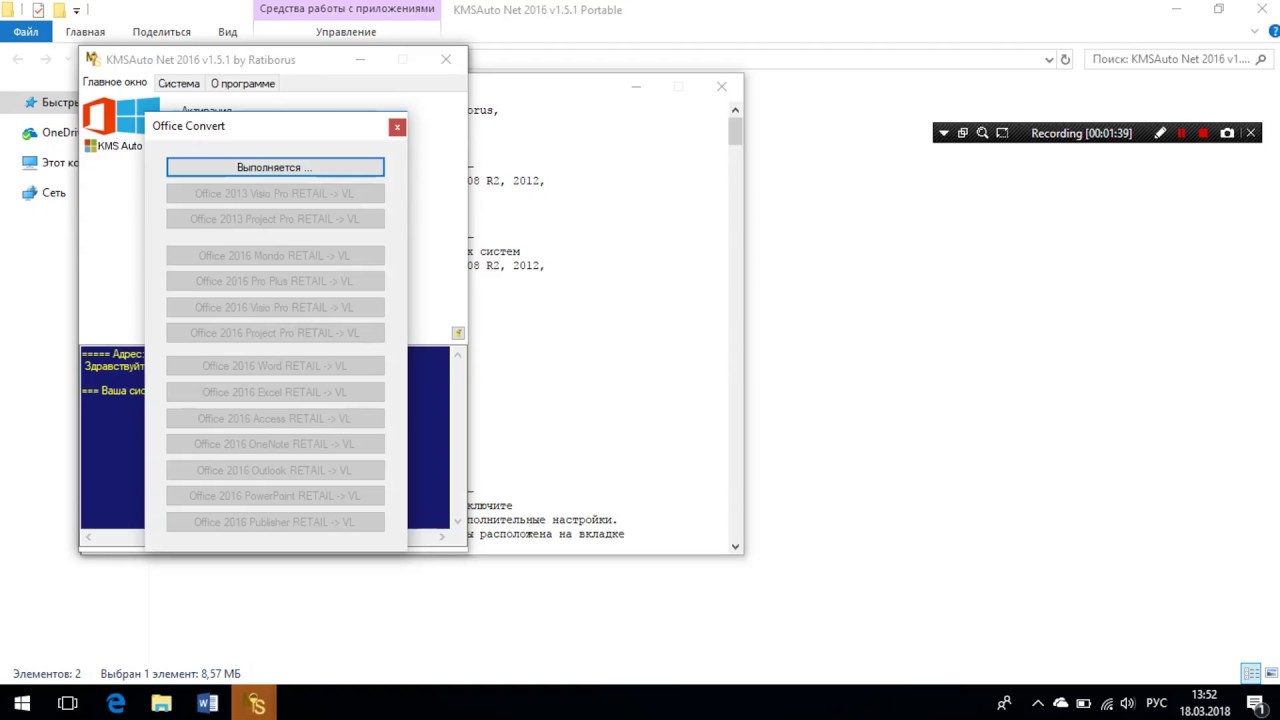
Task: Click the KMSAuto taskbar icon
Action: coord(254,704)
